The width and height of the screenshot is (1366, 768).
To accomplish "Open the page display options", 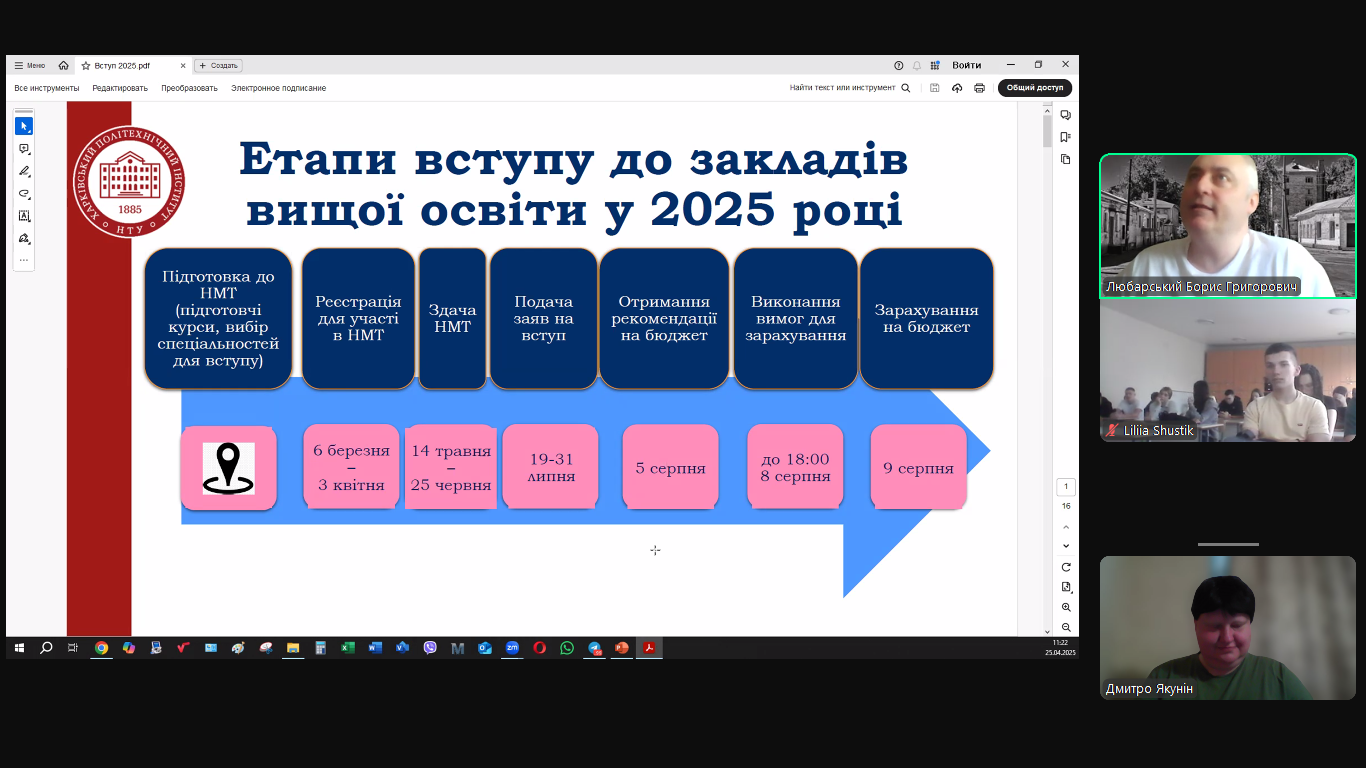I will (1066, 587).
